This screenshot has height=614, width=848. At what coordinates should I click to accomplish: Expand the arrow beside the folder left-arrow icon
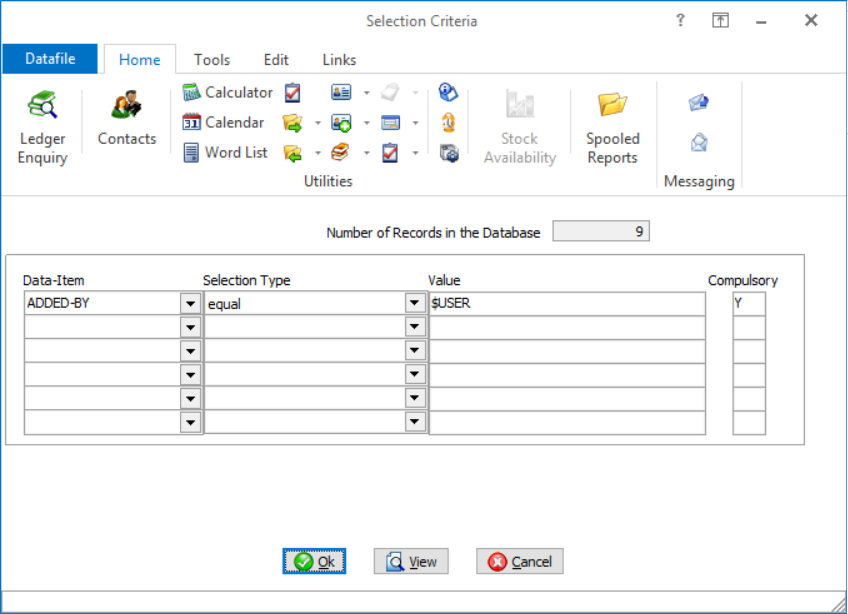[x=317, y=154]
